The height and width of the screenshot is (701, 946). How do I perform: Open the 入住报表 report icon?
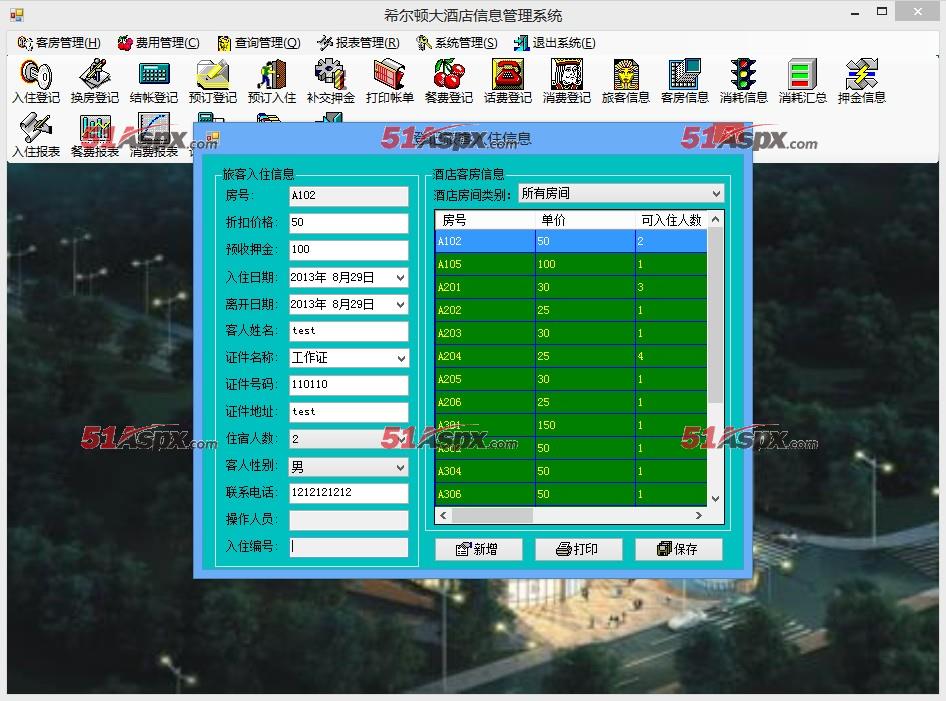36,135
